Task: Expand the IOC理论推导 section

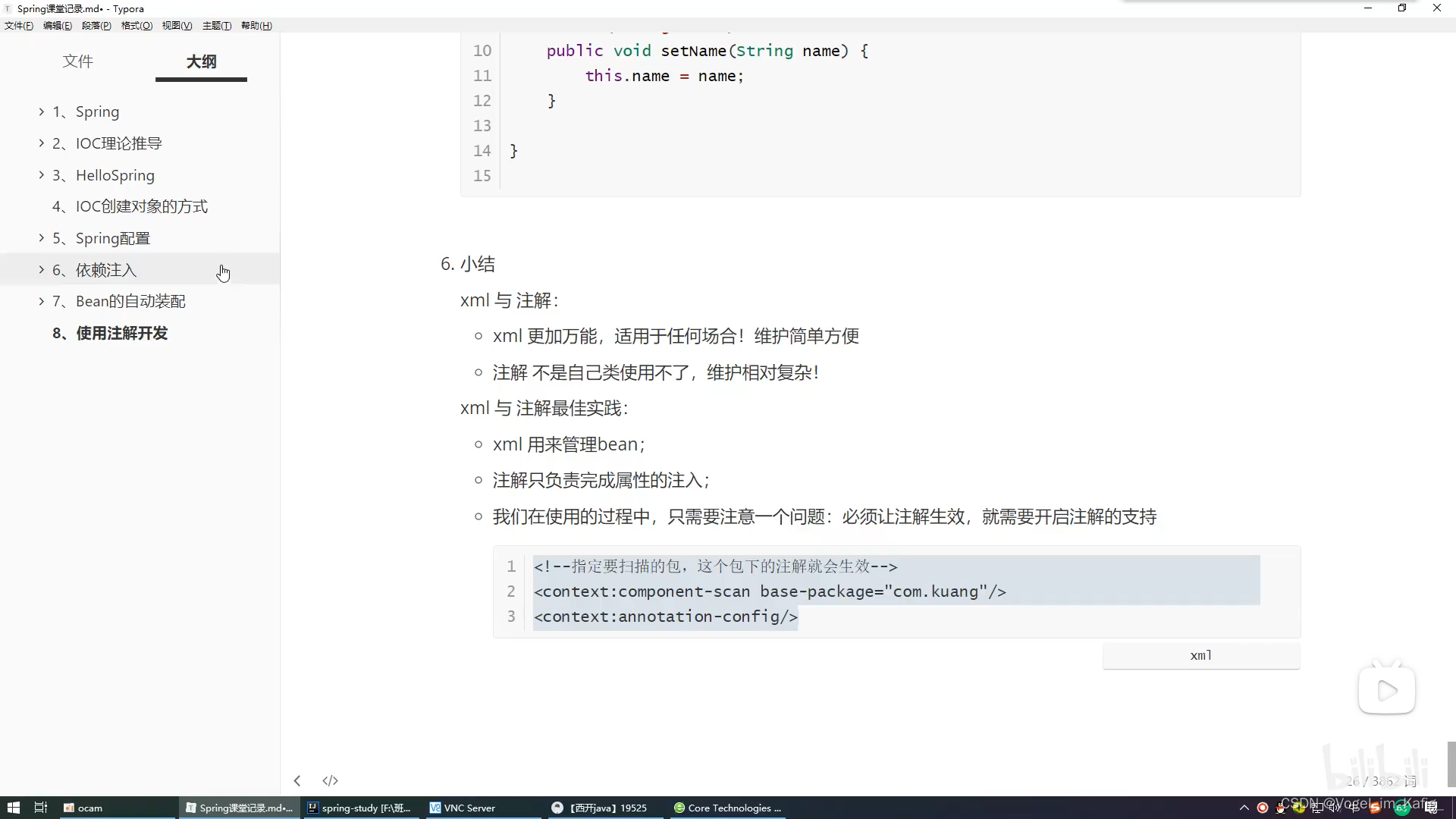Action: 41,143
